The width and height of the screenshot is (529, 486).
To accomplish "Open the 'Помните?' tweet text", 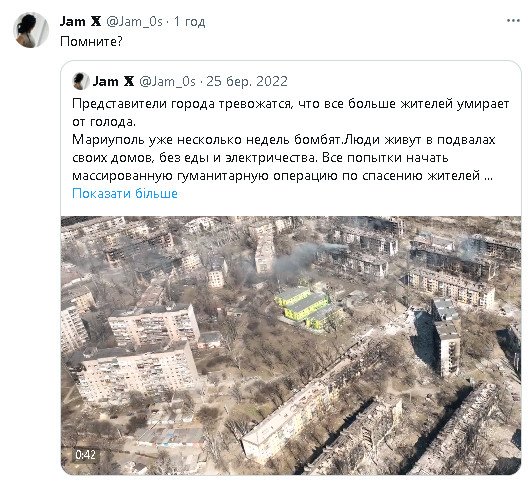I will click(91, 41).
